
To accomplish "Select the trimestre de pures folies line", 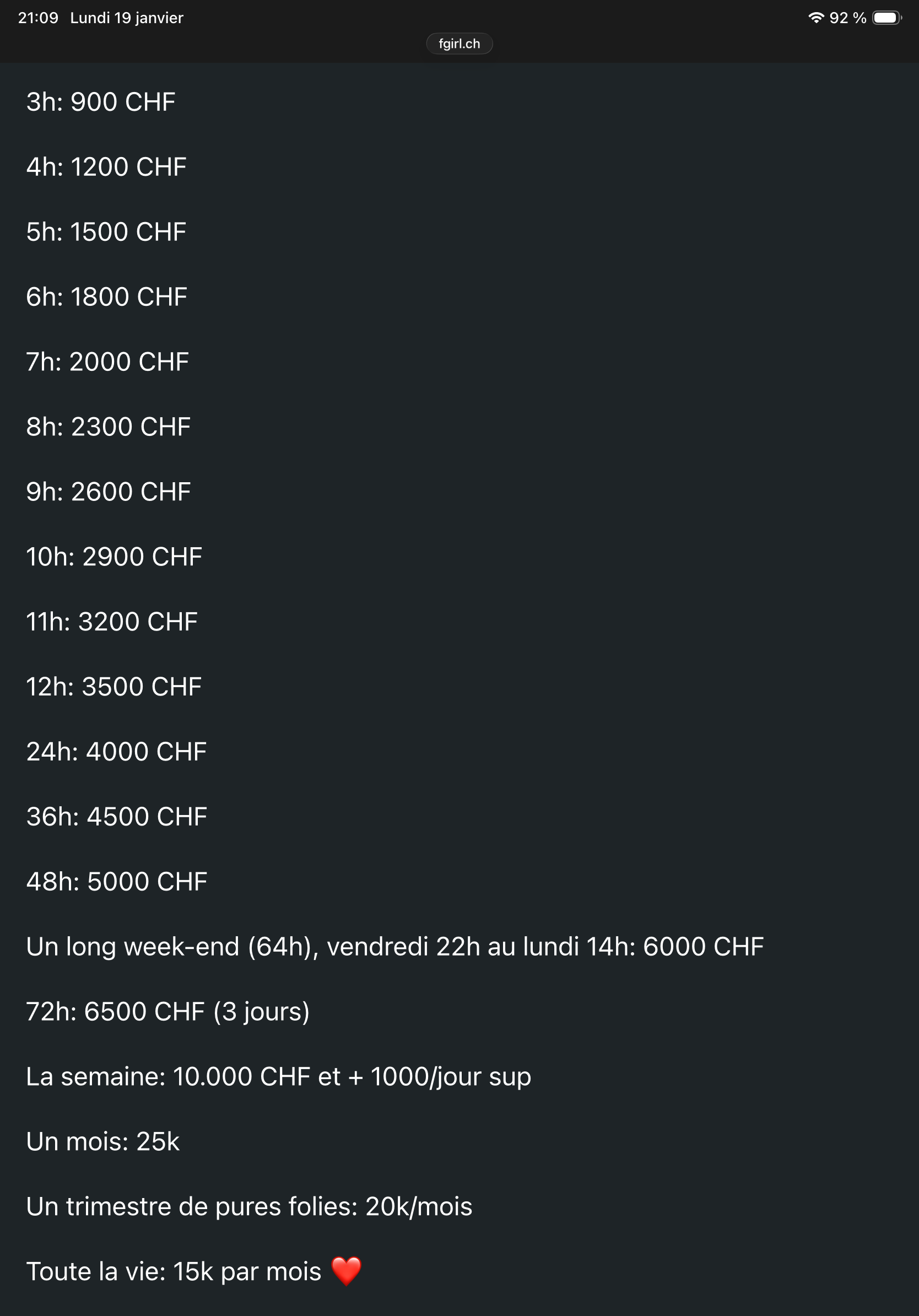I will tap(249, 1206).
